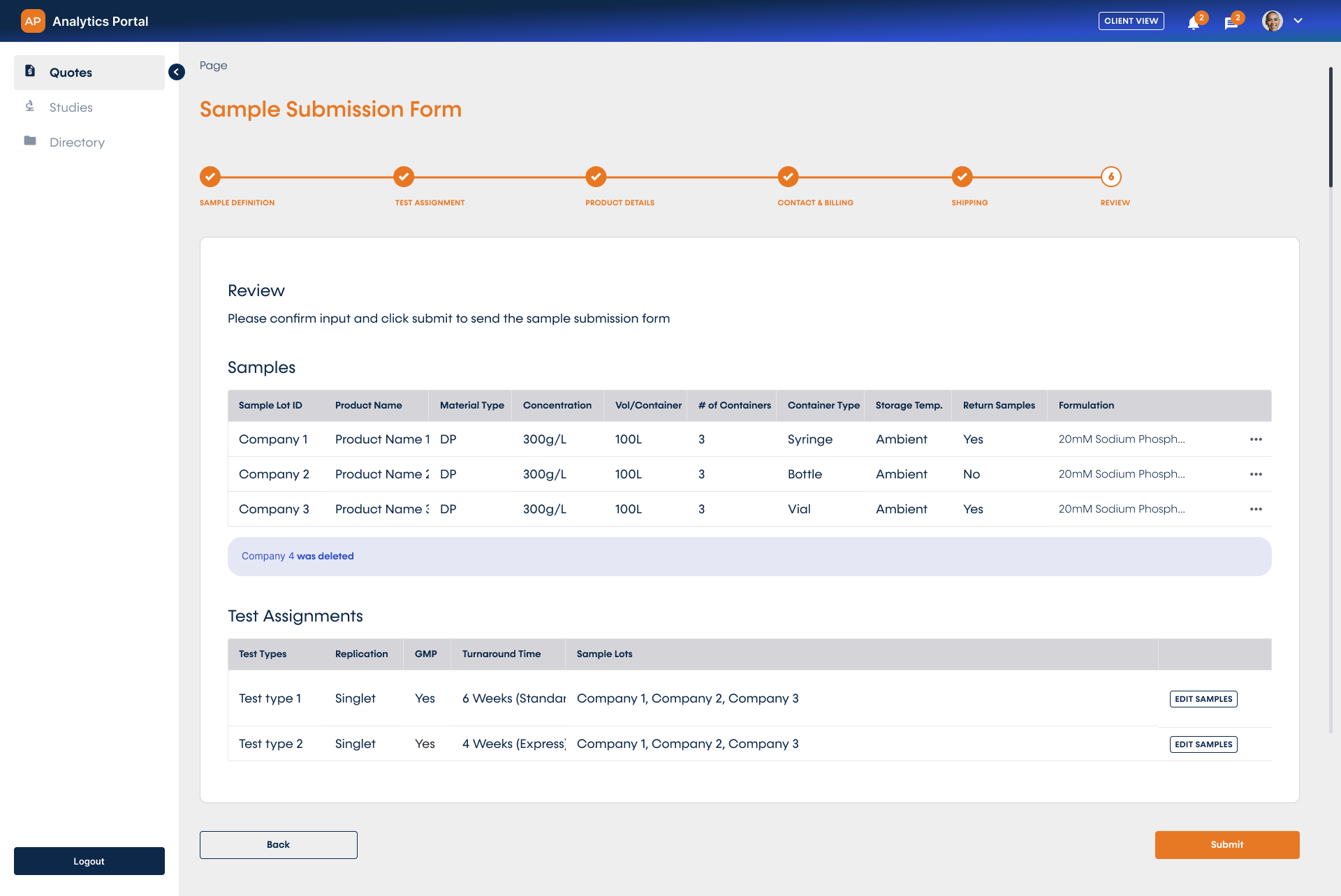Click the Page breadcrumb text

(214, 66)
